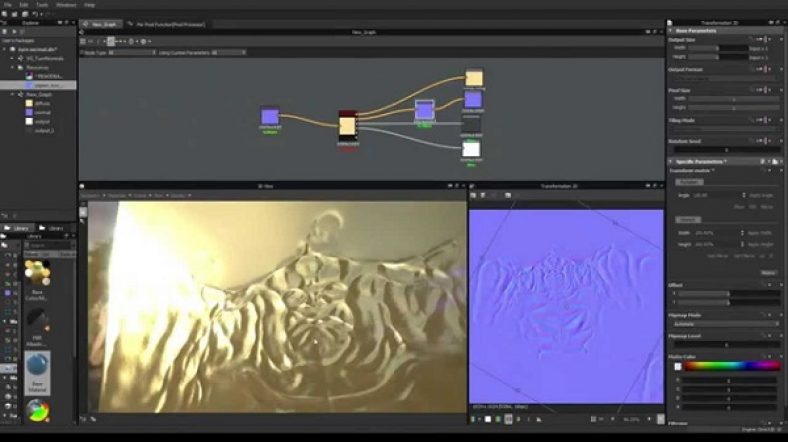This screenshot has width=788, height=442.
Task: Click the Matte Color white swatch
Action: tap(677, 367)
